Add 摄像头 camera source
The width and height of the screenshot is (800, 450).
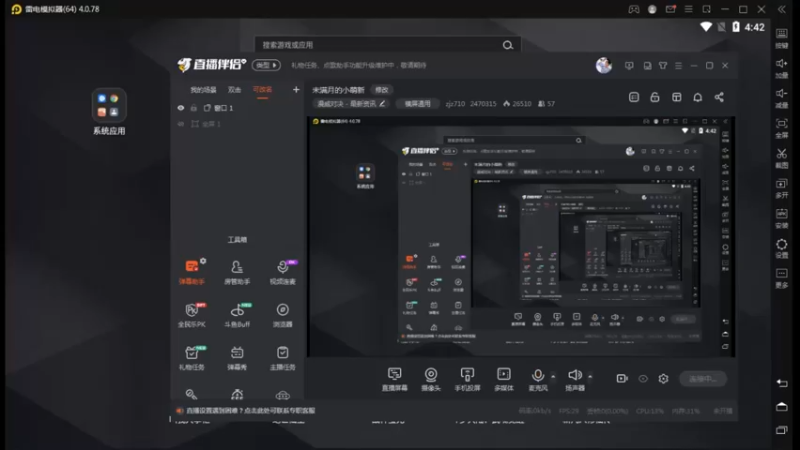pos(431,379)
